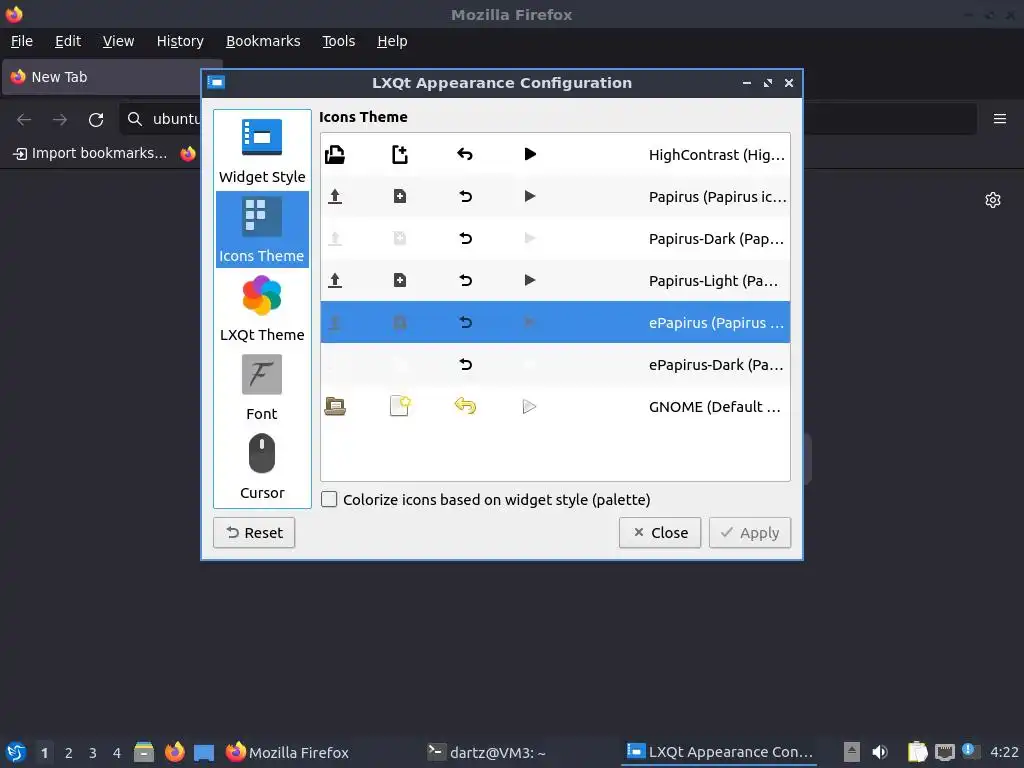Open new tab settings gear in Firefox

point(993,200)
